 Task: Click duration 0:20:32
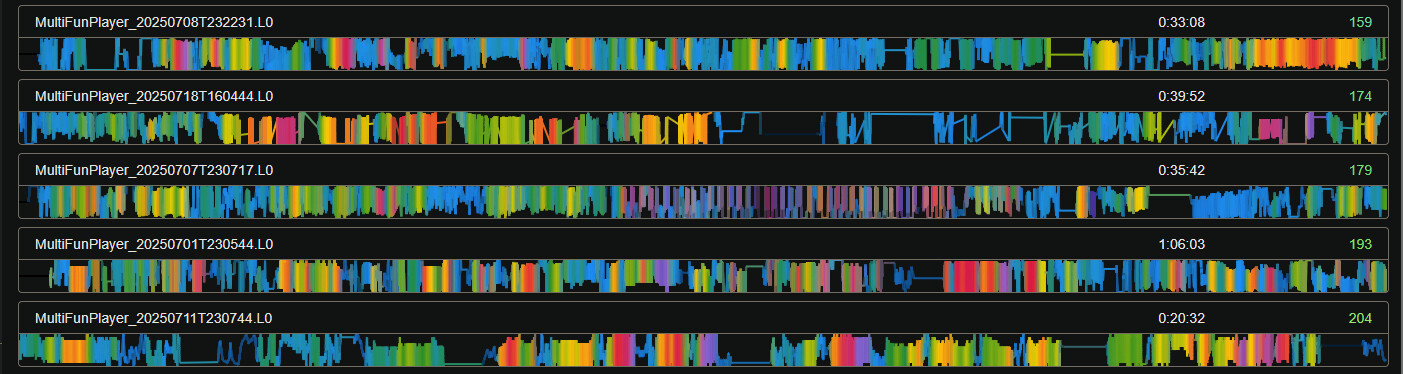click(x=1181, y=318)
